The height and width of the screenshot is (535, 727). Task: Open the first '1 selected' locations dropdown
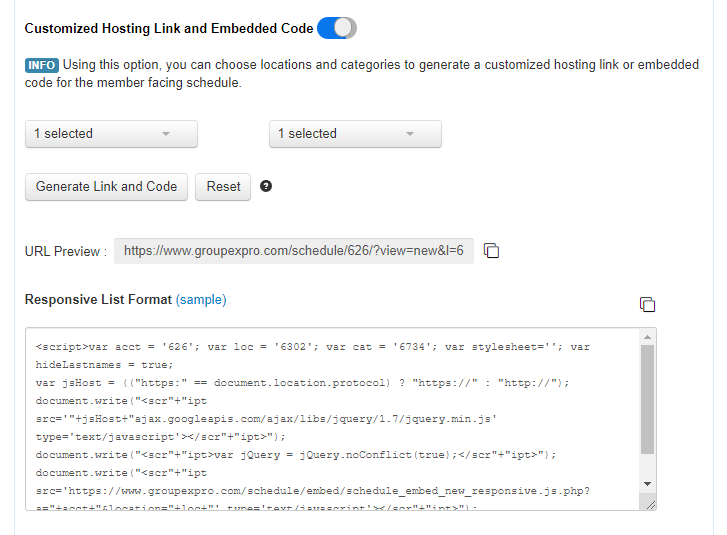[x=111, y=134]
